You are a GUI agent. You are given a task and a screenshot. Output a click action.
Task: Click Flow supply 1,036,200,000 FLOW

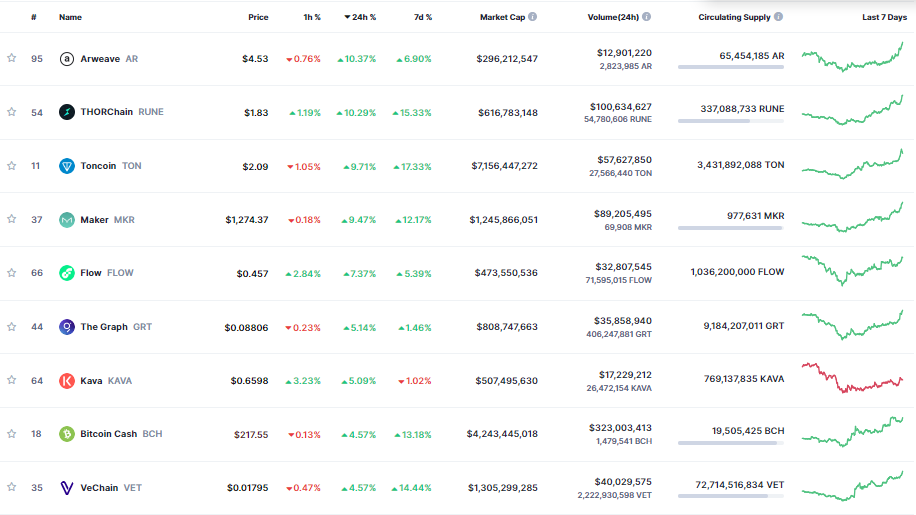(x=737, y=272)
